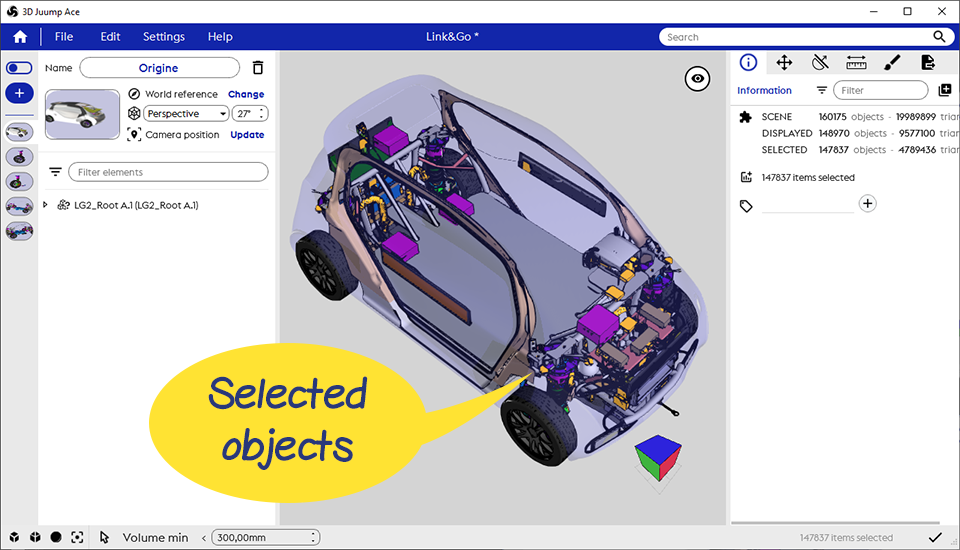Click the add collection icon beside Filter
Viewport: 960px width, 550px height.
tap(945, 90)
